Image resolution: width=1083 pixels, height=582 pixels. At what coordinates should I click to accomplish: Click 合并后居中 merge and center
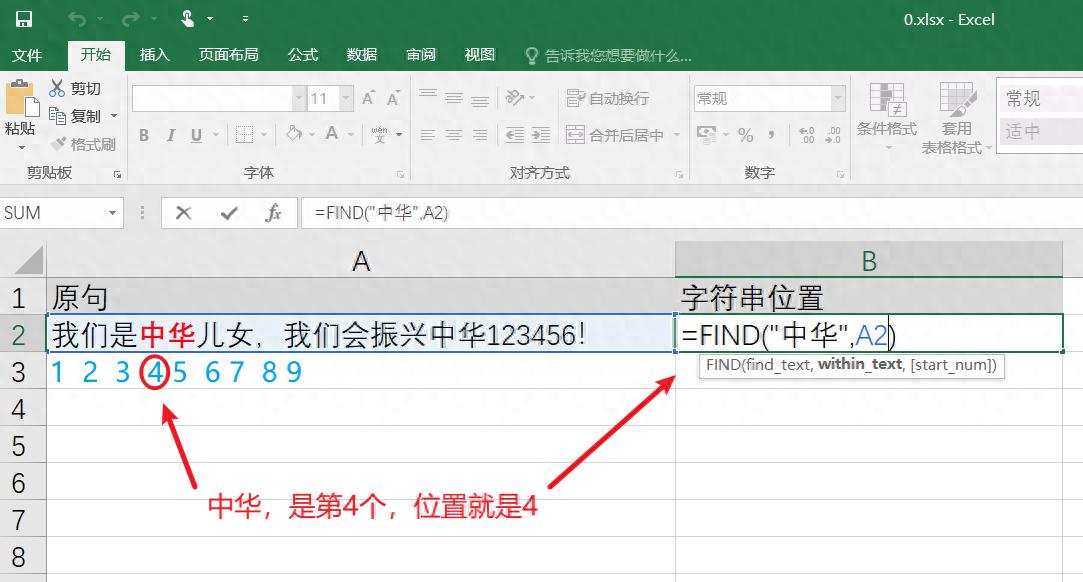(x=615, y=135)
